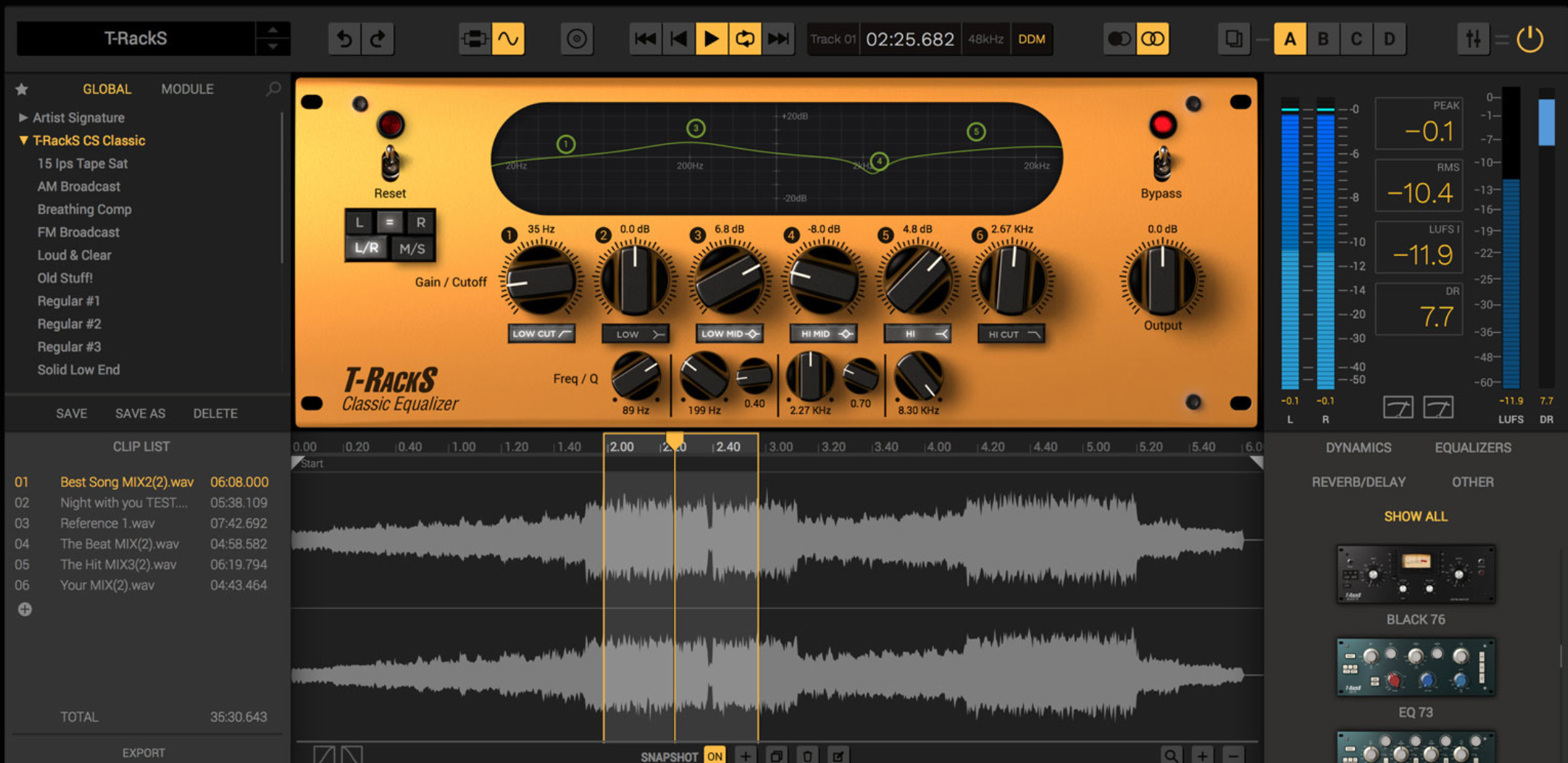
Task: Add a new snapshot with plus icon
Action: 746,756
